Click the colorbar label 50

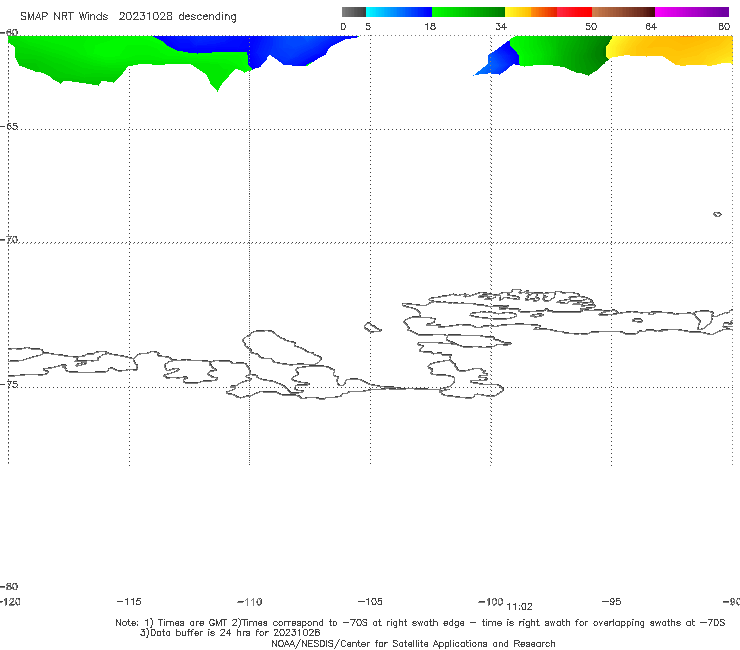(591, 27)
